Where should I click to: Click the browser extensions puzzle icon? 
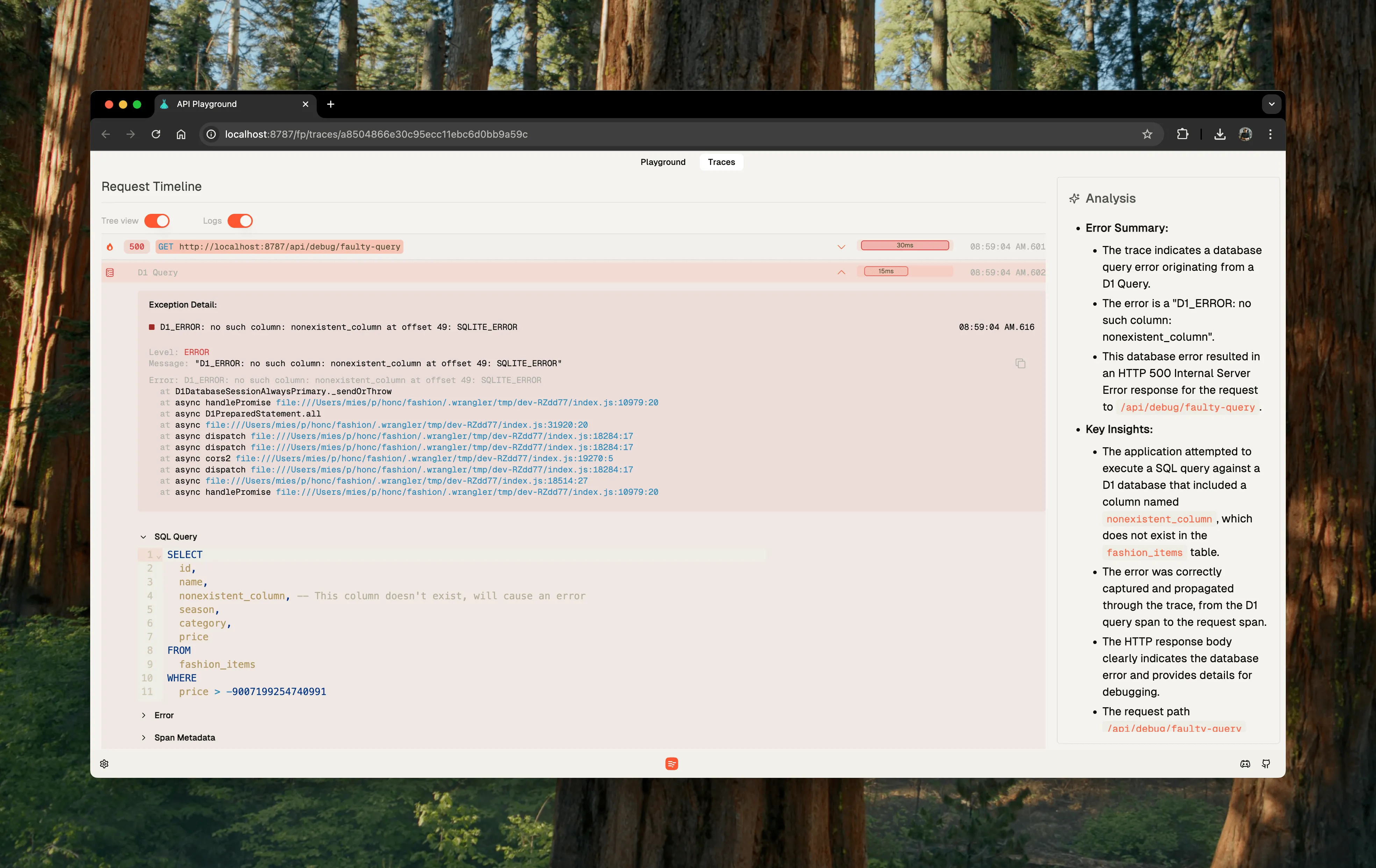coord(1182,133)
